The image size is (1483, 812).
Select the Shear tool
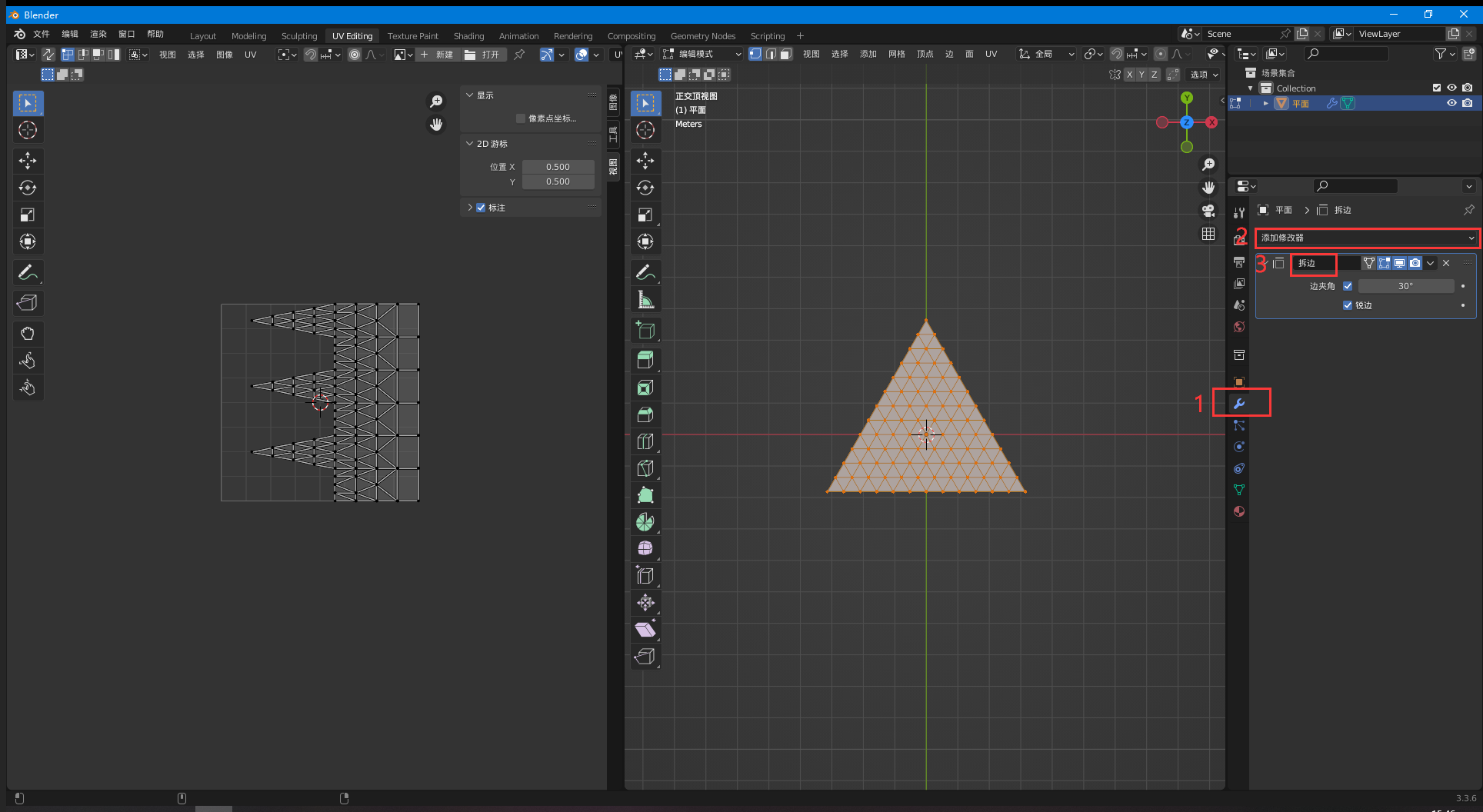coord(645,630)
